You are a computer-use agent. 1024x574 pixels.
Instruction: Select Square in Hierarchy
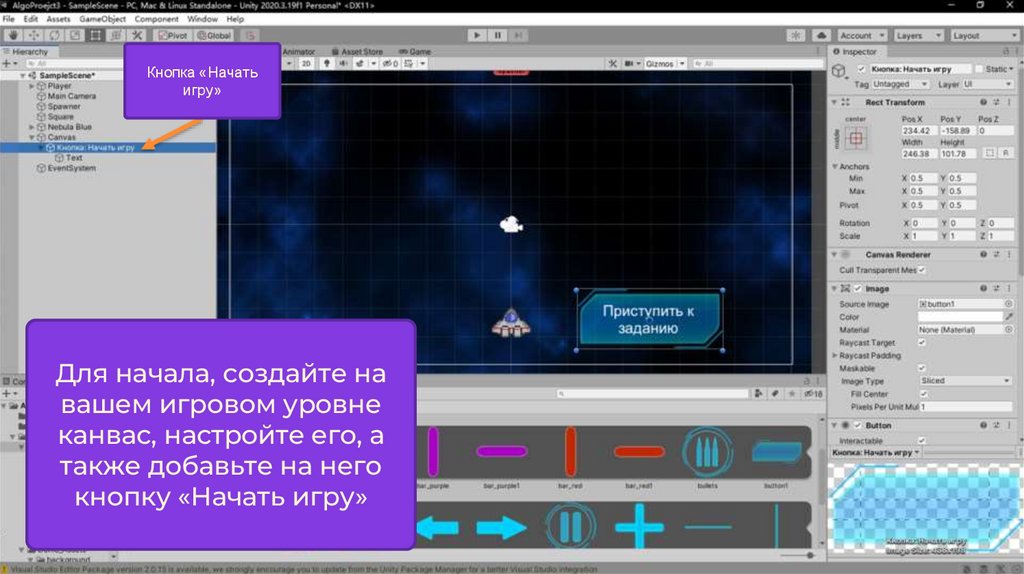point(60,116)
